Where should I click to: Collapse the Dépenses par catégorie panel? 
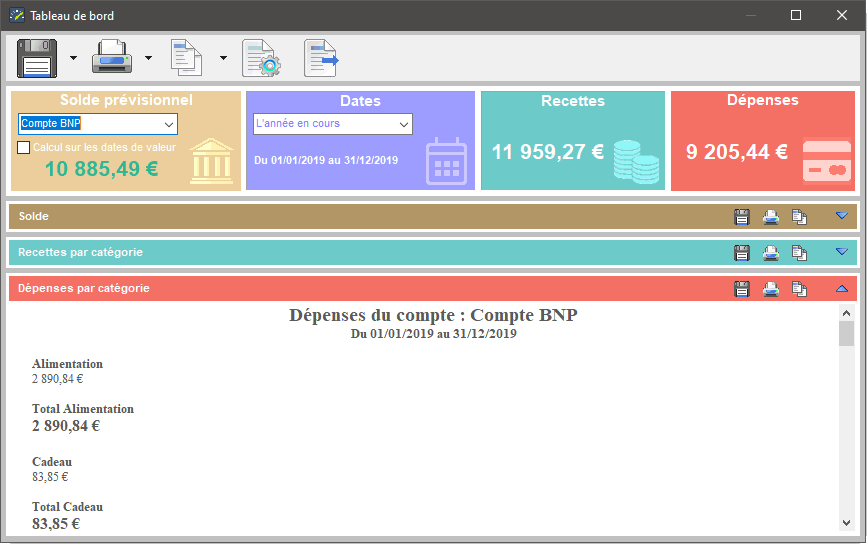point(841,289)
